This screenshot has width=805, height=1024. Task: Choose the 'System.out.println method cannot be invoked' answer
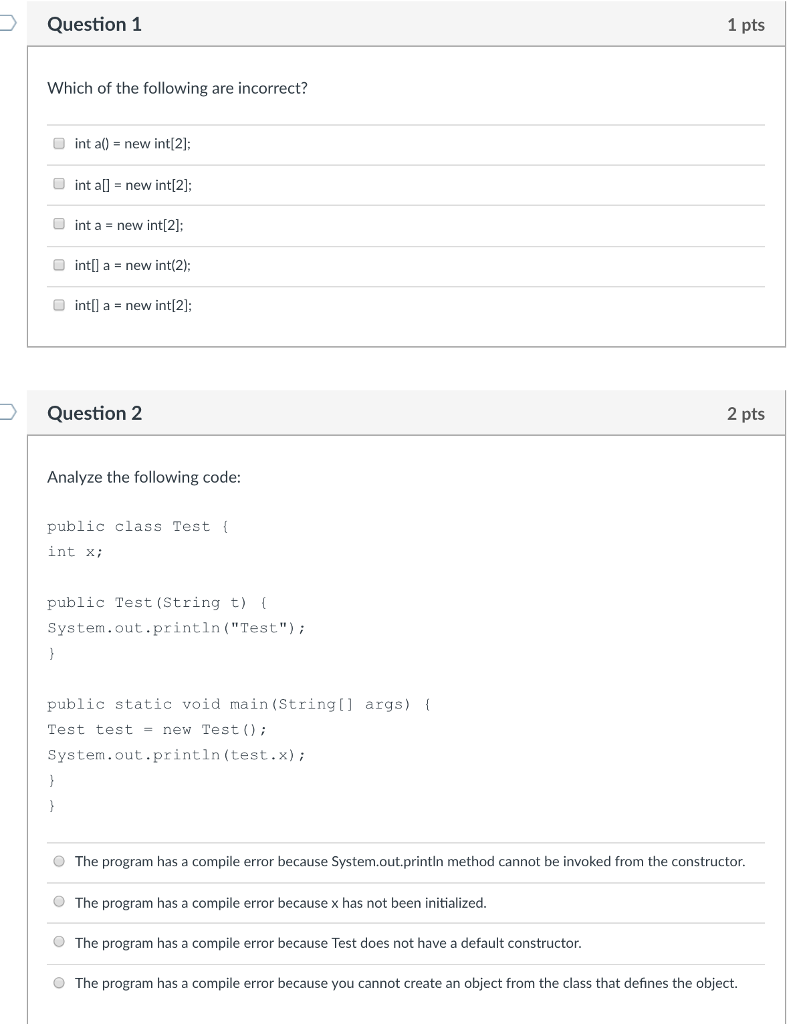pos(60,861)
